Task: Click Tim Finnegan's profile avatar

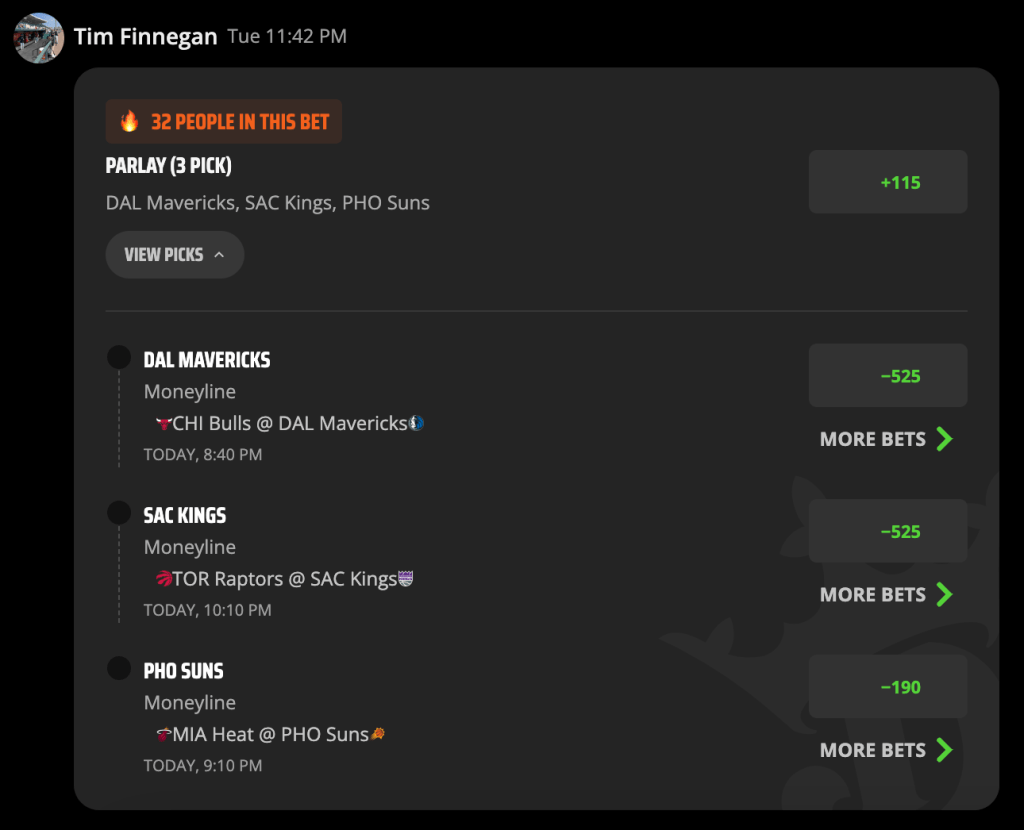Action: pos(39,38)
